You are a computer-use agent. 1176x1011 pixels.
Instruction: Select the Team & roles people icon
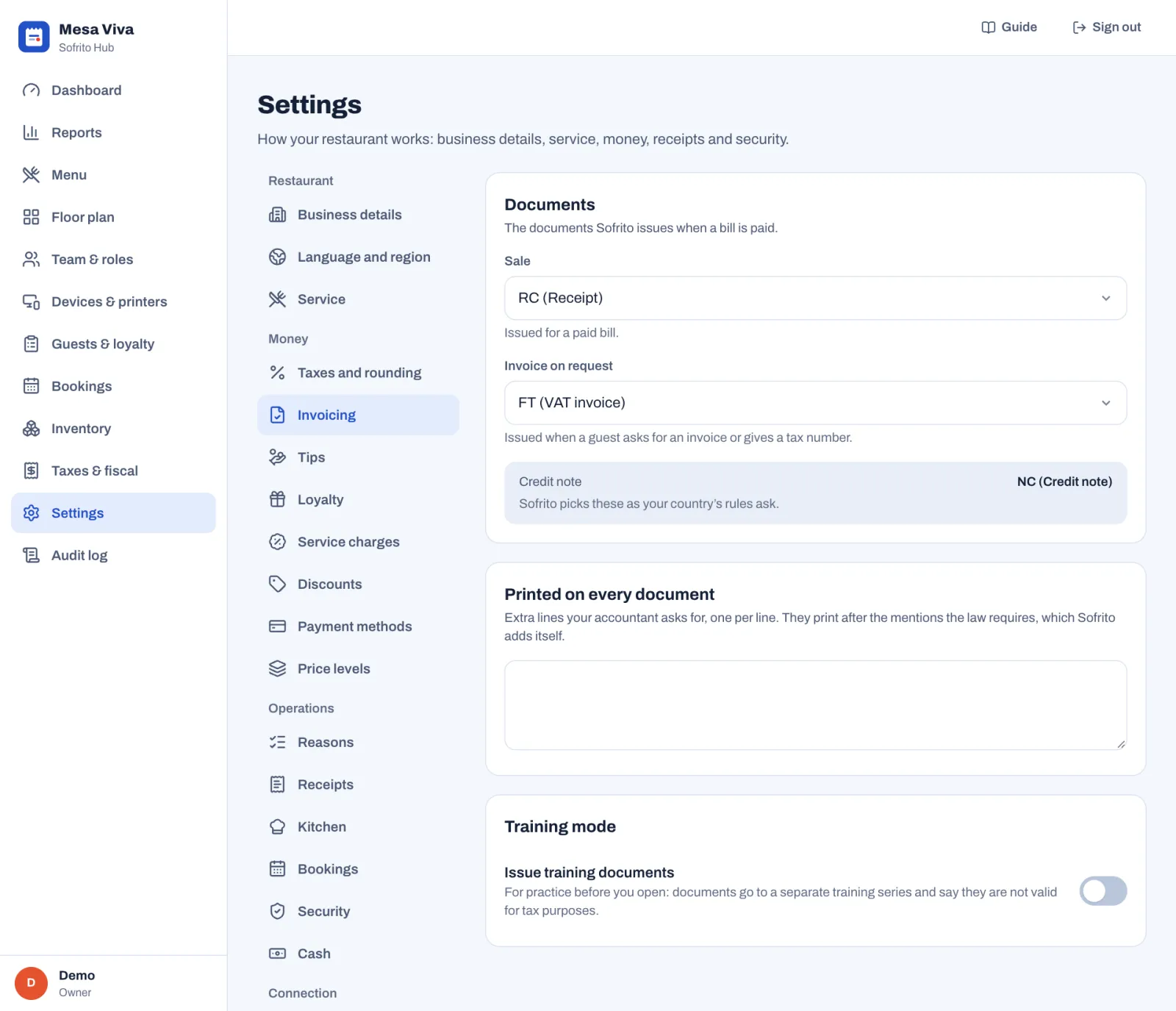coord(31,260)
